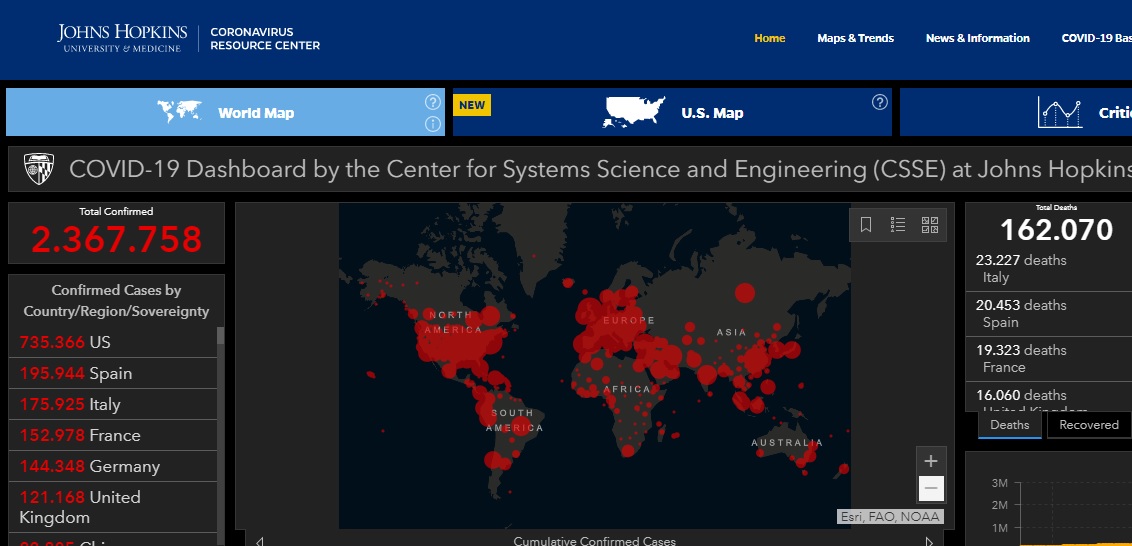This screenshot has height=546, width=1132.
Task: Click the Confirmed Cases by Country/Region/Sovereignty heading
Action: click(x=116, y=301)
